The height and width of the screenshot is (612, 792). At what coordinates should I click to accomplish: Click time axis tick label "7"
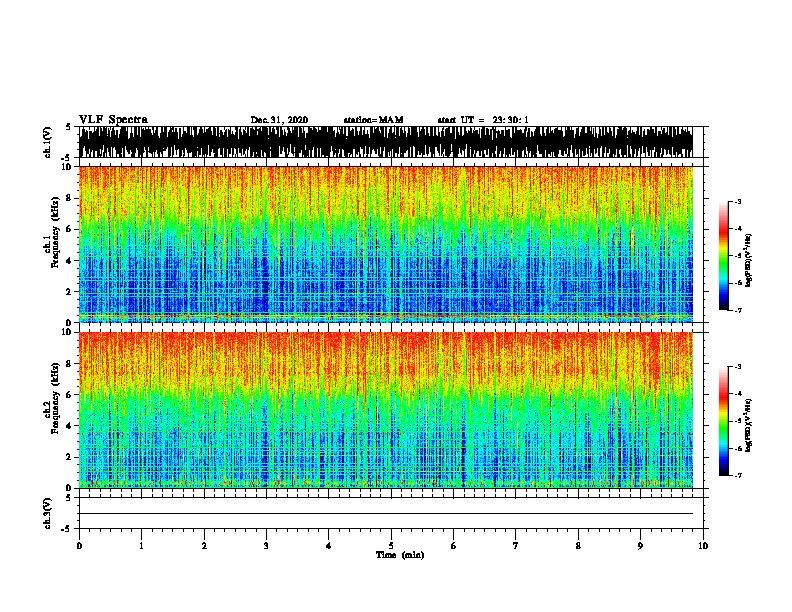pyautogui.click(x=516, y=546)
